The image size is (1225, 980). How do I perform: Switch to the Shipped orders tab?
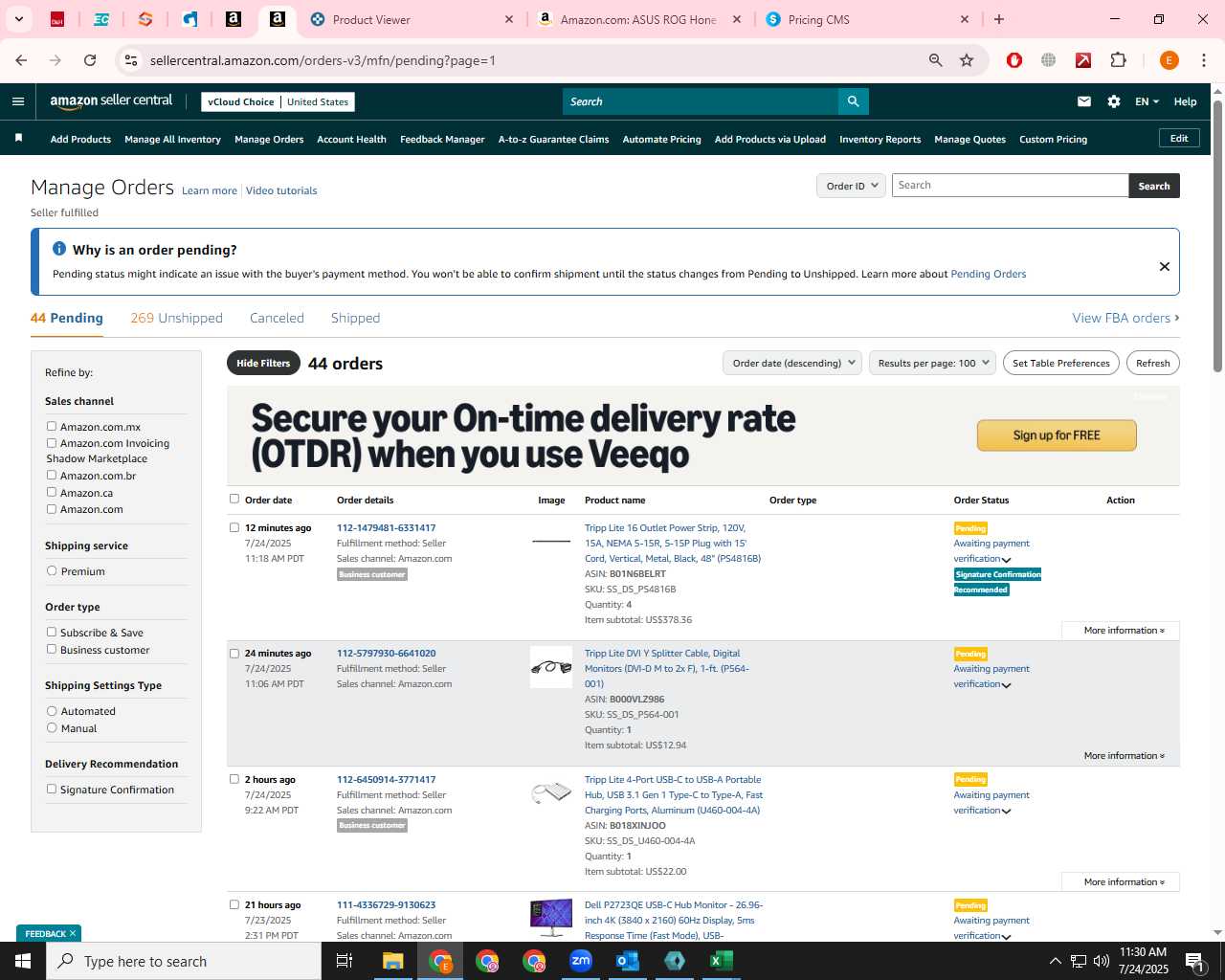[355, 318]
